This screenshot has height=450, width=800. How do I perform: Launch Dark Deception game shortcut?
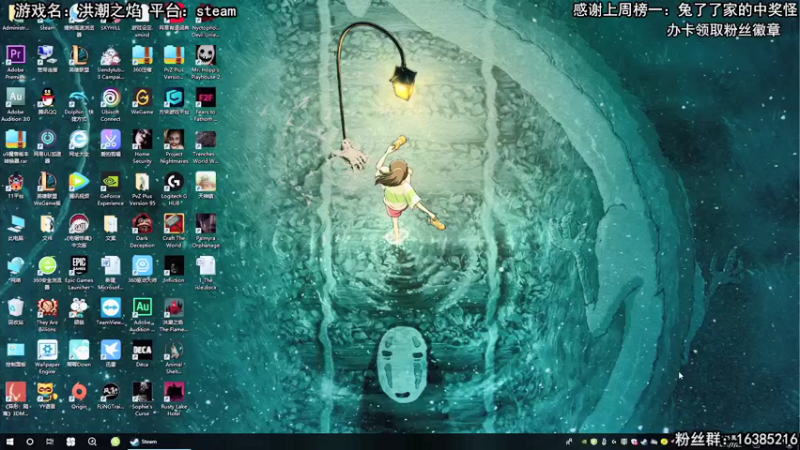142,231
